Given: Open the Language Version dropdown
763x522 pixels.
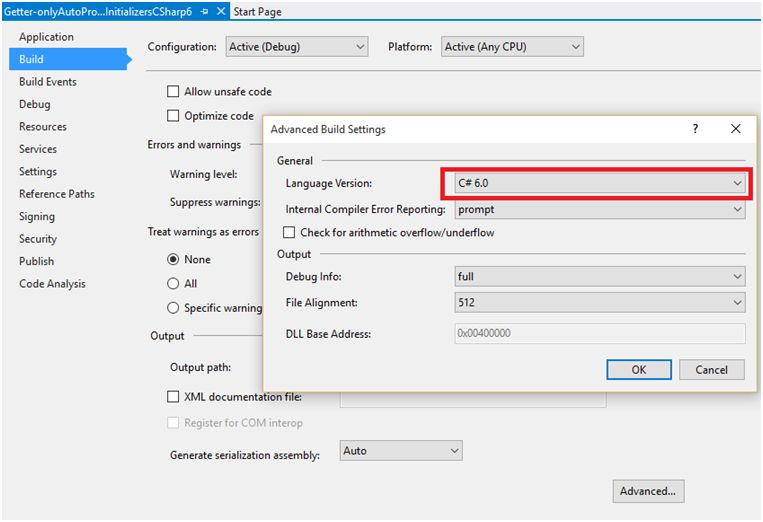Looking at the screenshot, I should 595,184.
